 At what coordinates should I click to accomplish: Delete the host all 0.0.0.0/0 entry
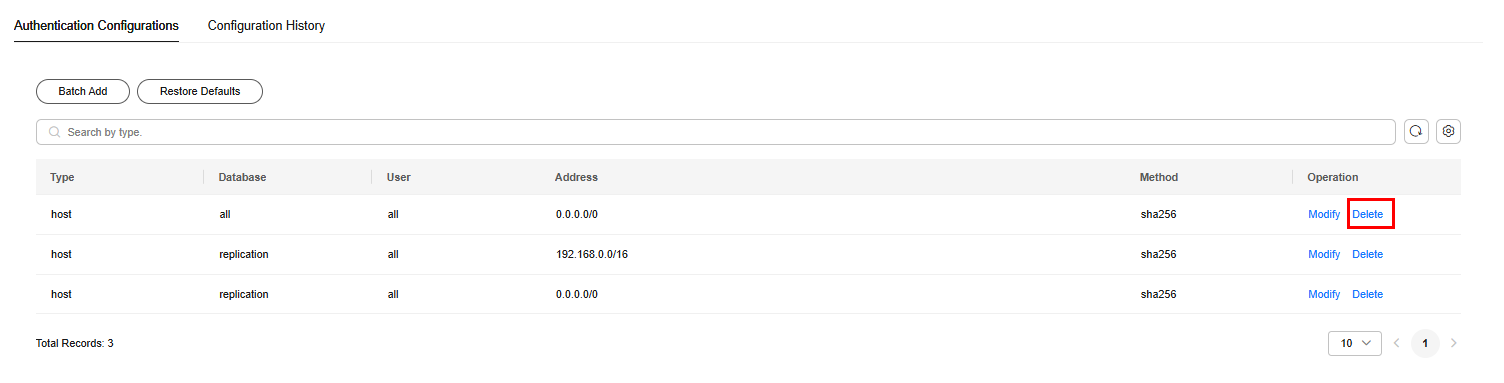tap(1368, 214)
